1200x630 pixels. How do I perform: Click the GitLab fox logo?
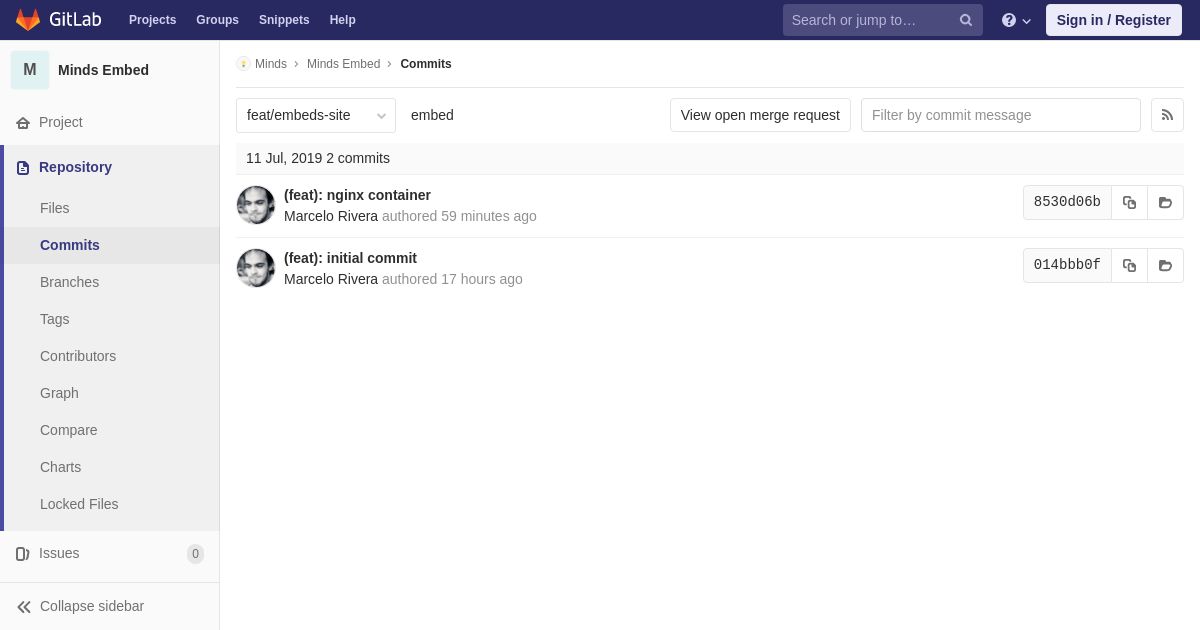coord(28,20)
